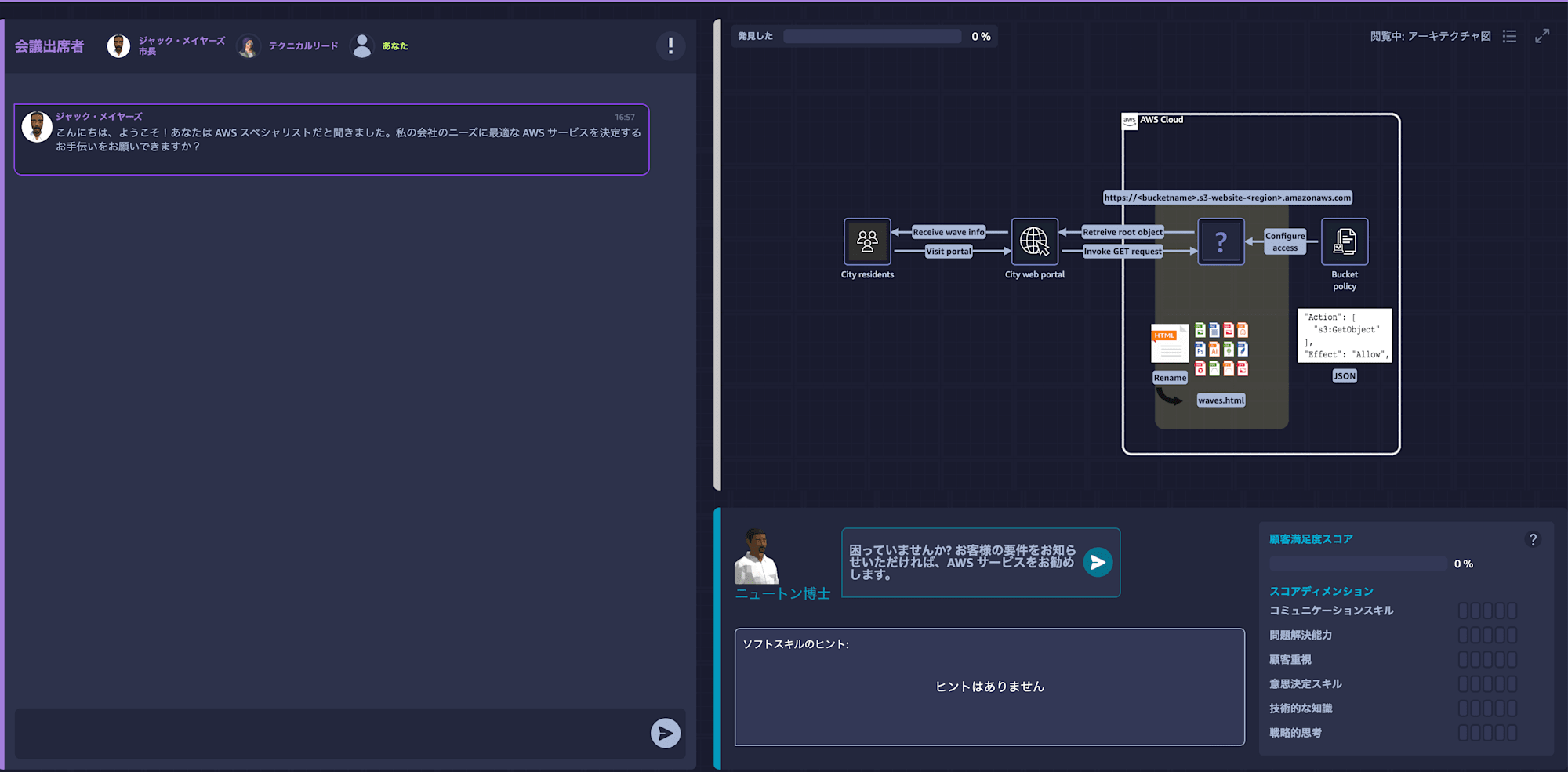
Task: Click the S3 website URL label
Action: tap(1228, 198)
